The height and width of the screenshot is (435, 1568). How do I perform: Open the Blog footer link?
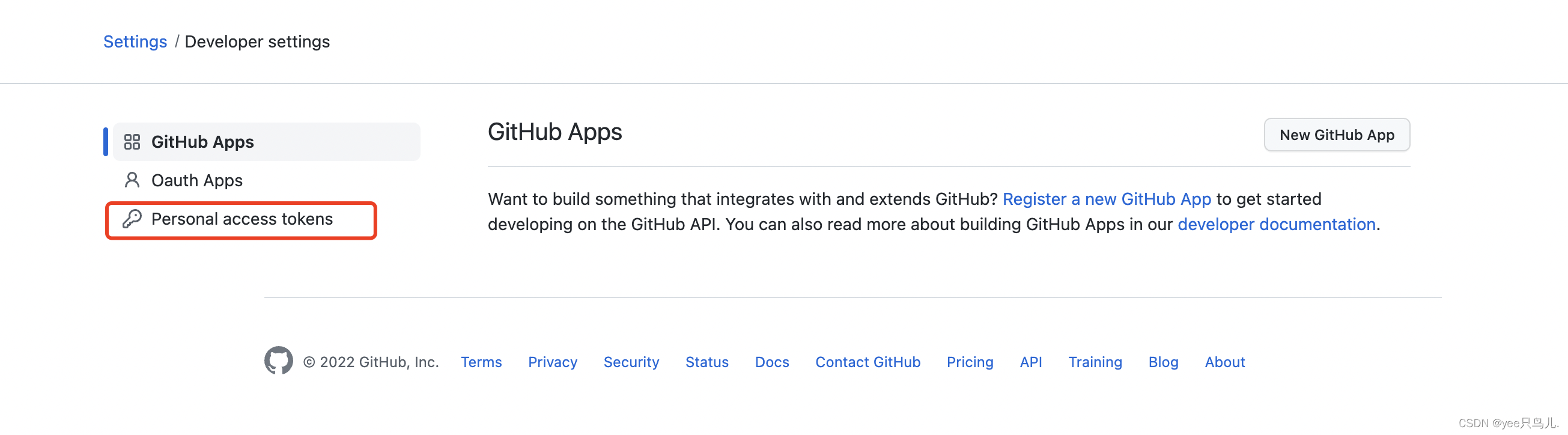[1163, 362]
